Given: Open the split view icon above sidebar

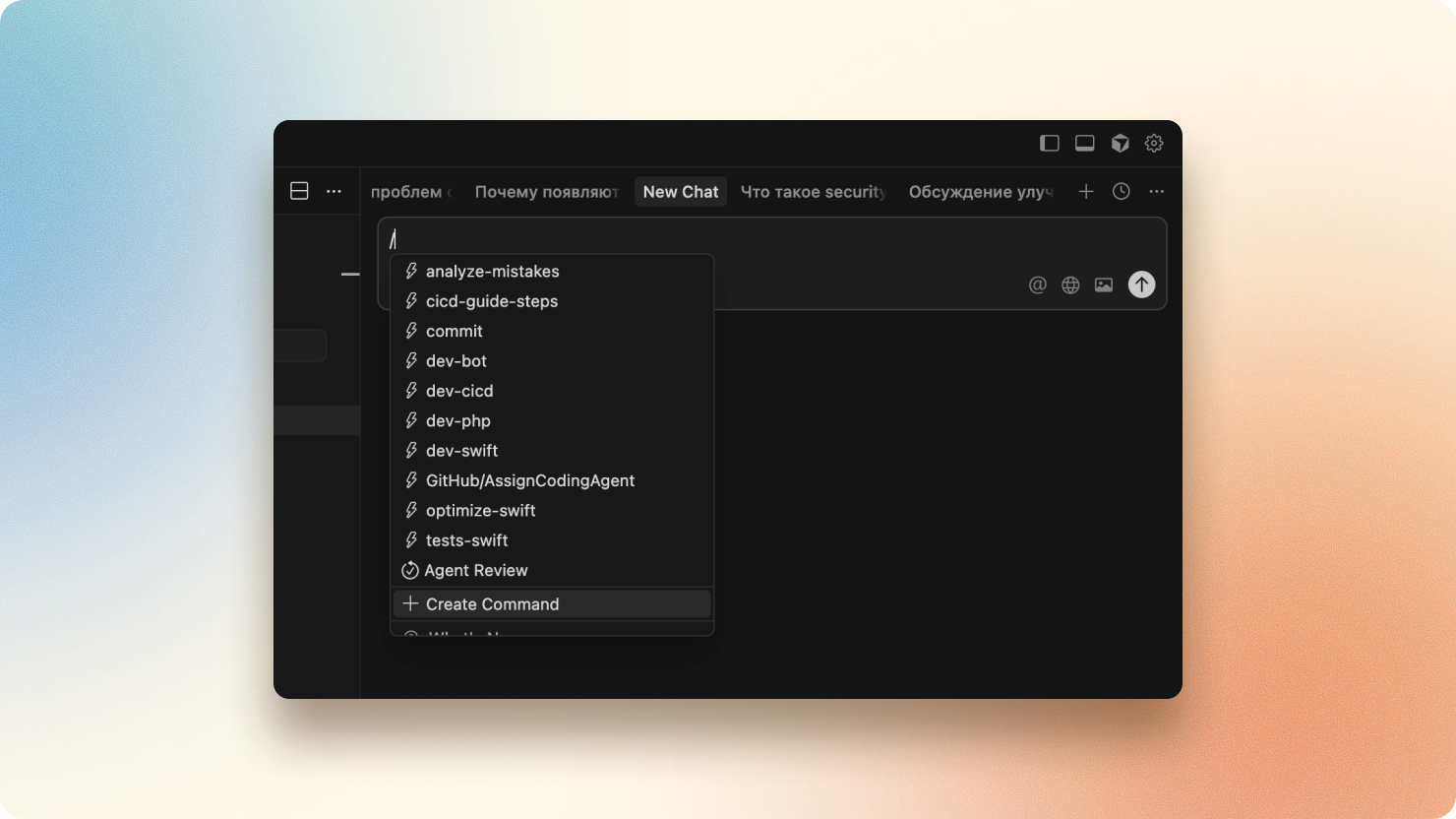Looking at the screenshot, I should 299,190.
